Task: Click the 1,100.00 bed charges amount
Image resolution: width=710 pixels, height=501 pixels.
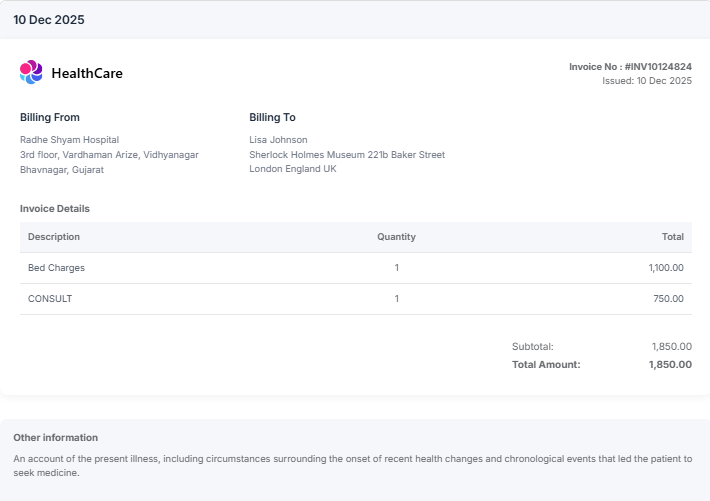Action: tap(665, 268)
